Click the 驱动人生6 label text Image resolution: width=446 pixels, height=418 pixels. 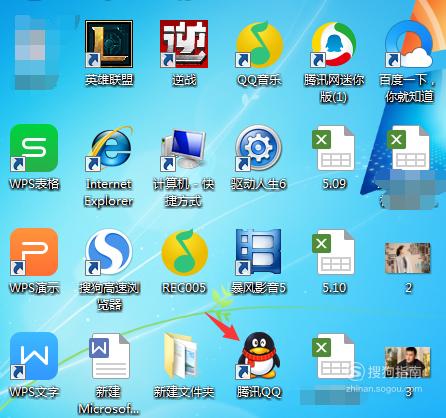coord(259,184)
